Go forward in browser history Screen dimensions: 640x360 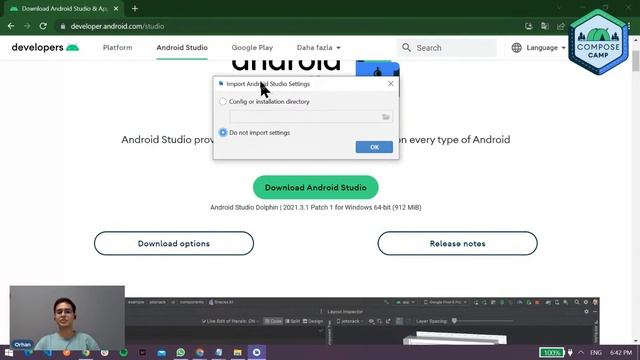pyautogui.click(x=27, y=26)
